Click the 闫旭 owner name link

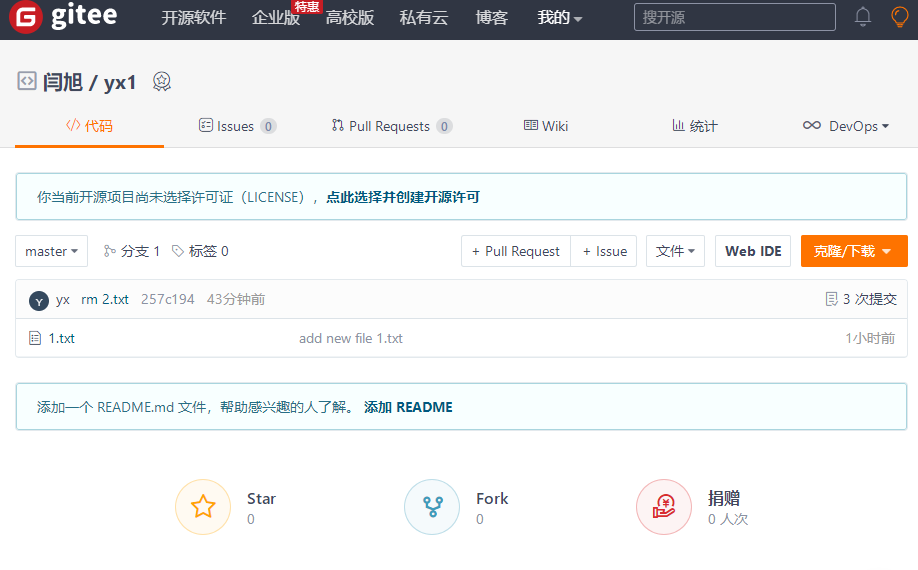coord(63,83)
